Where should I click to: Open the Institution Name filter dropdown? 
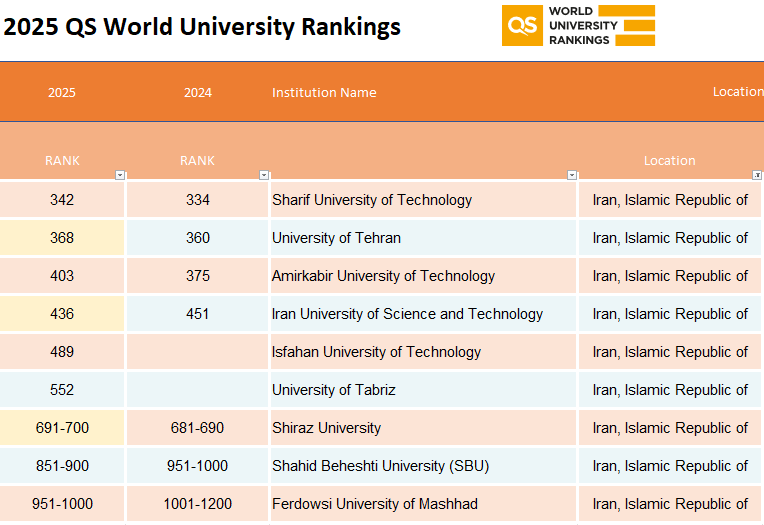tap(572, 175)
